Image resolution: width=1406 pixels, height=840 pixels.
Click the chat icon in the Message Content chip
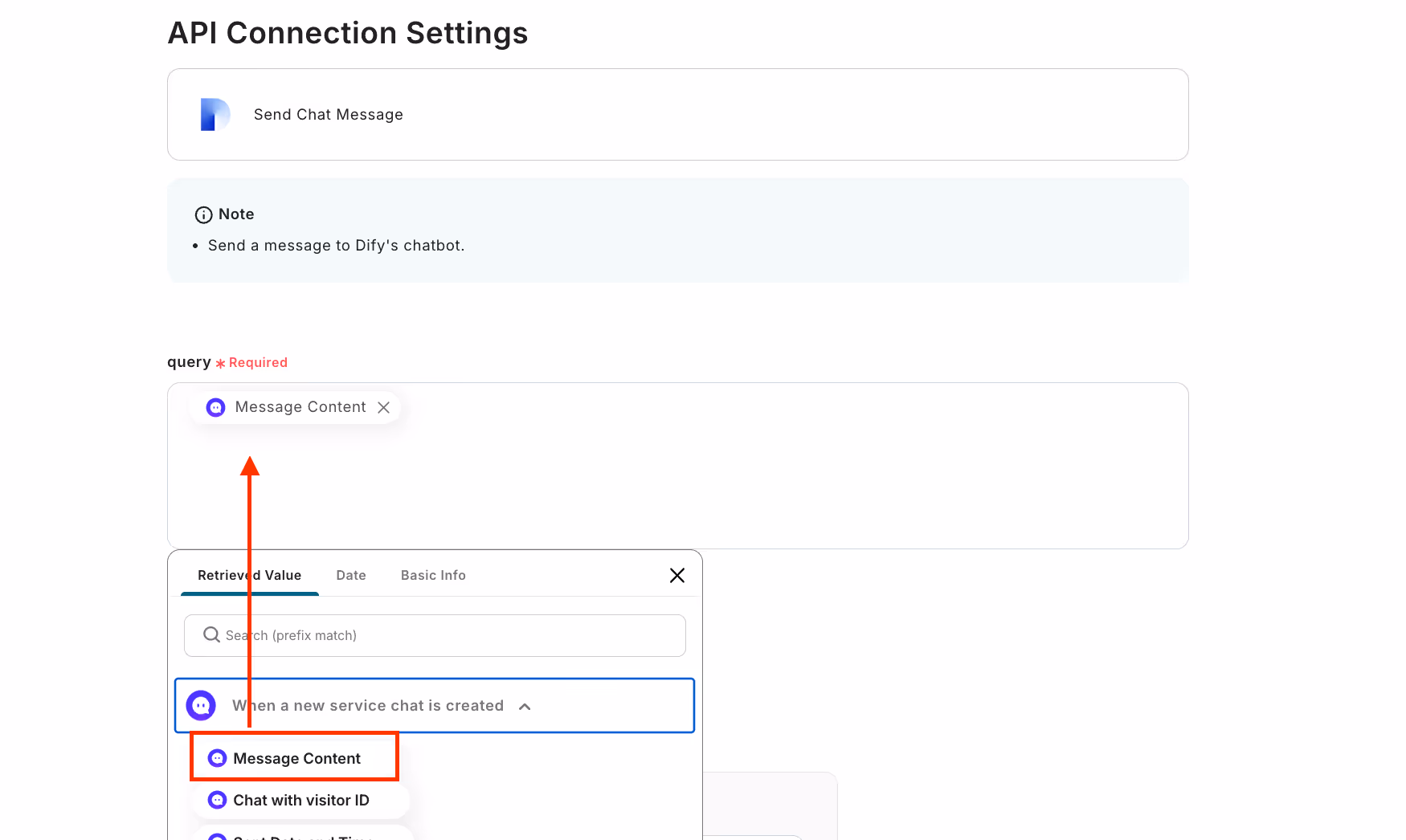(x=216, y=407)
